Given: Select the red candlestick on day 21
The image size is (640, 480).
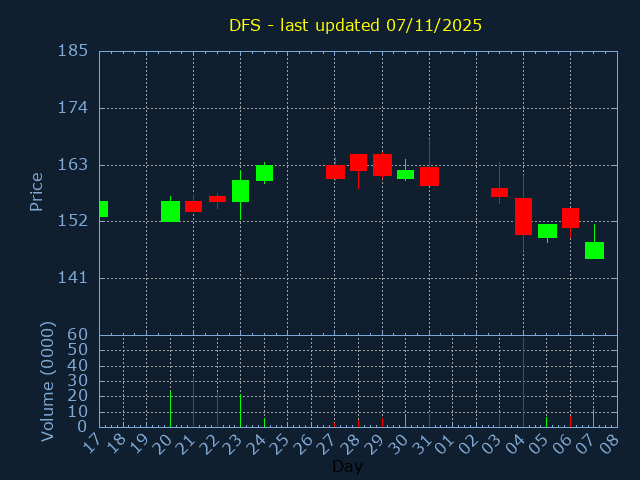Looking at the screenshot, I should click(193, 206).
